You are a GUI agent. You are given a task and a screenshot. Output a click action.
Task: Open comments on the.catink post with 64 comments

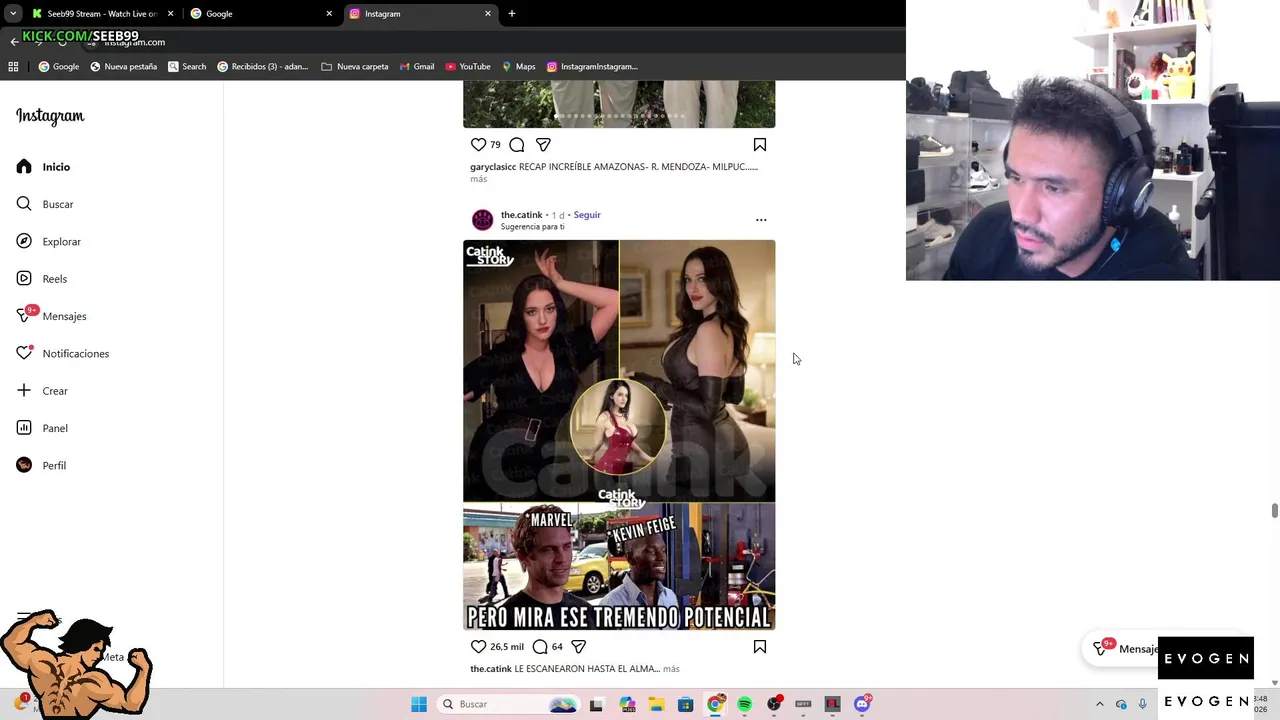tap(540, 646)
